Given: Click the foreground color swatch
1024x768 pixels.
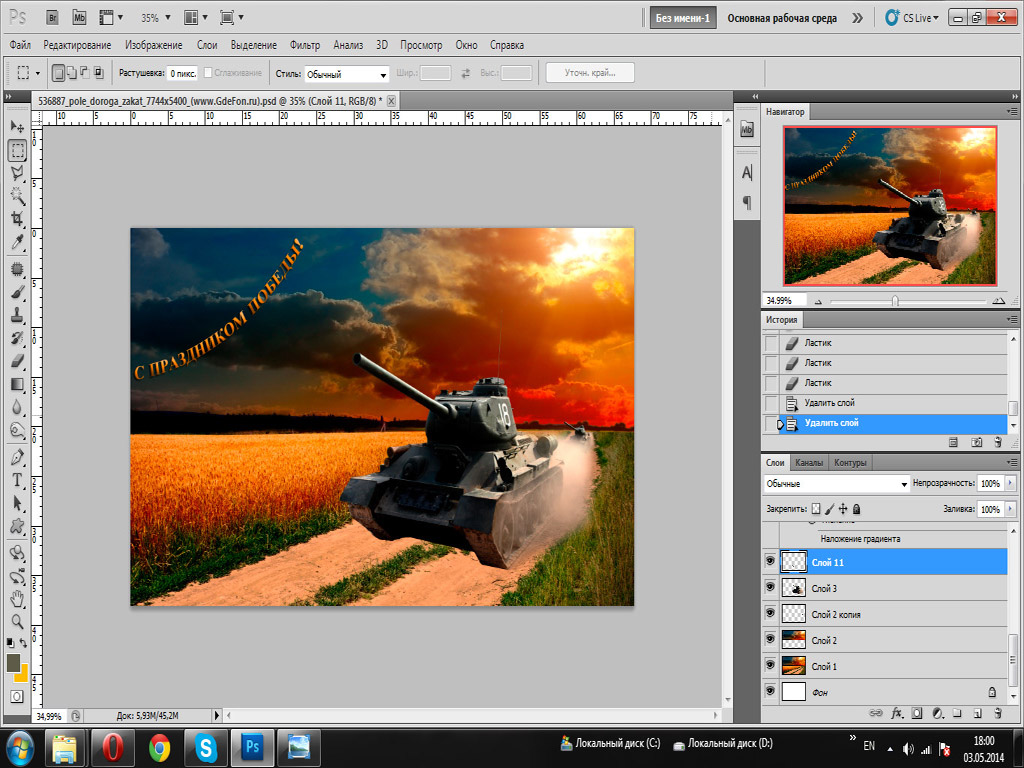Looking at the screenshot, I should coord(13,663).
